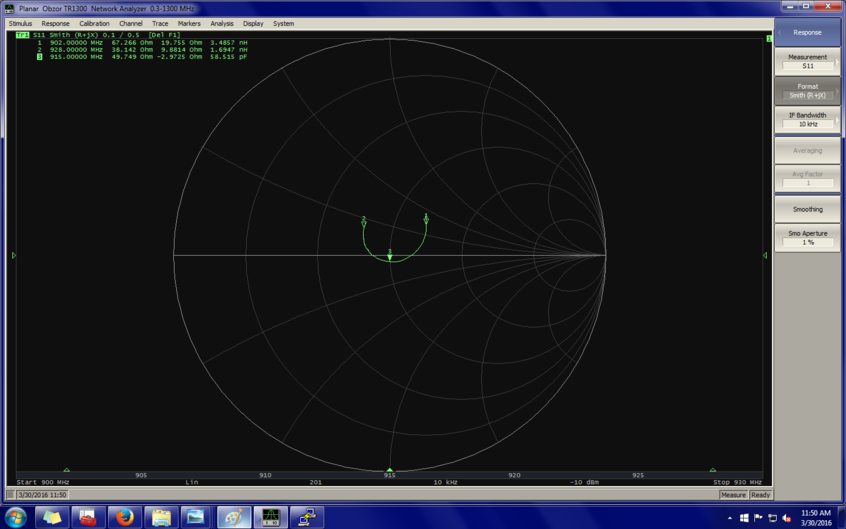Open Firefox from the taskbar
Screen dimensions: 846x529
pyautogui.click(x=124, y=517)
